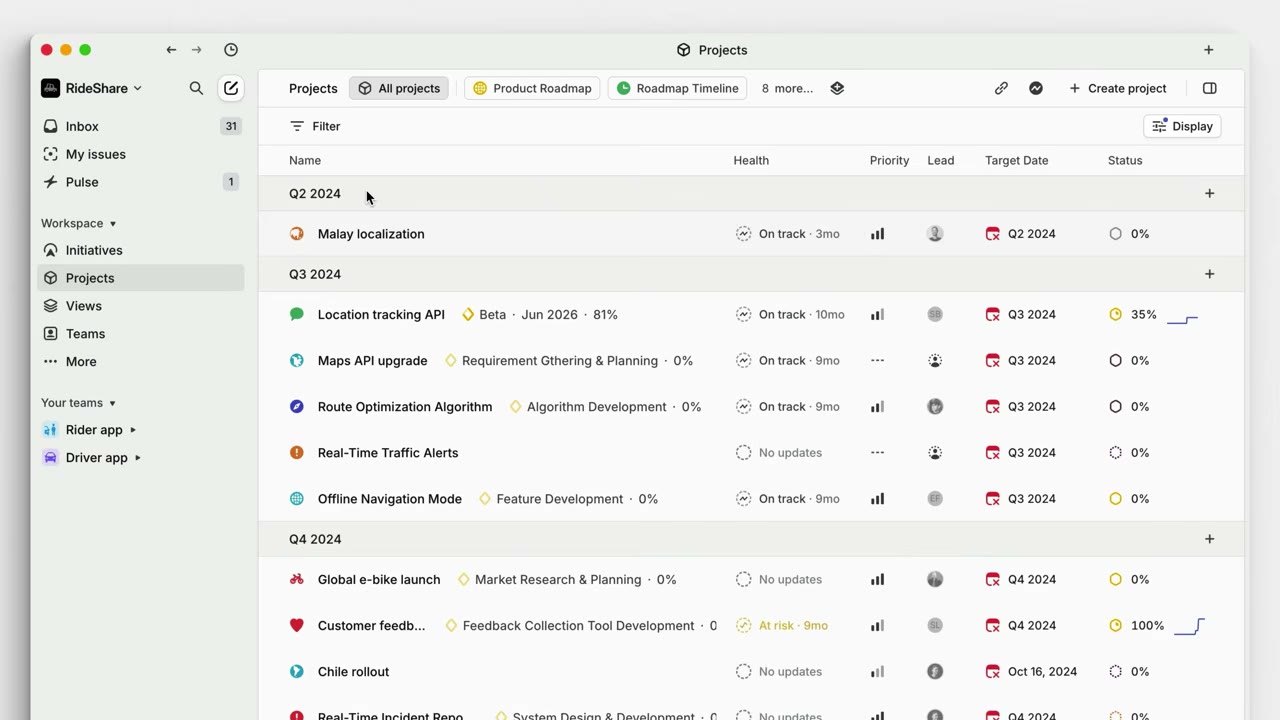
Task: Switch to Roadmap Timeline view
Action: [x=678, y=88]
